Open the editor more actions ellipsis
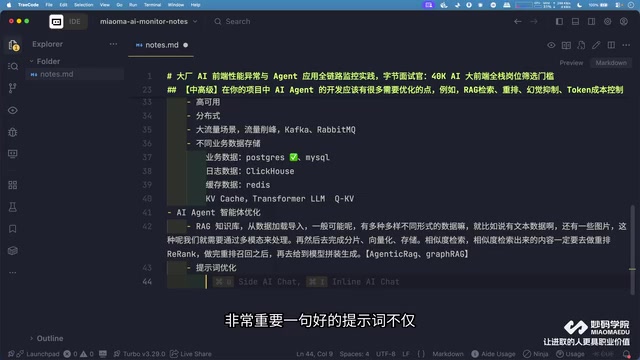640x360 pixels. pyautogui.click(x=626, y=45)
